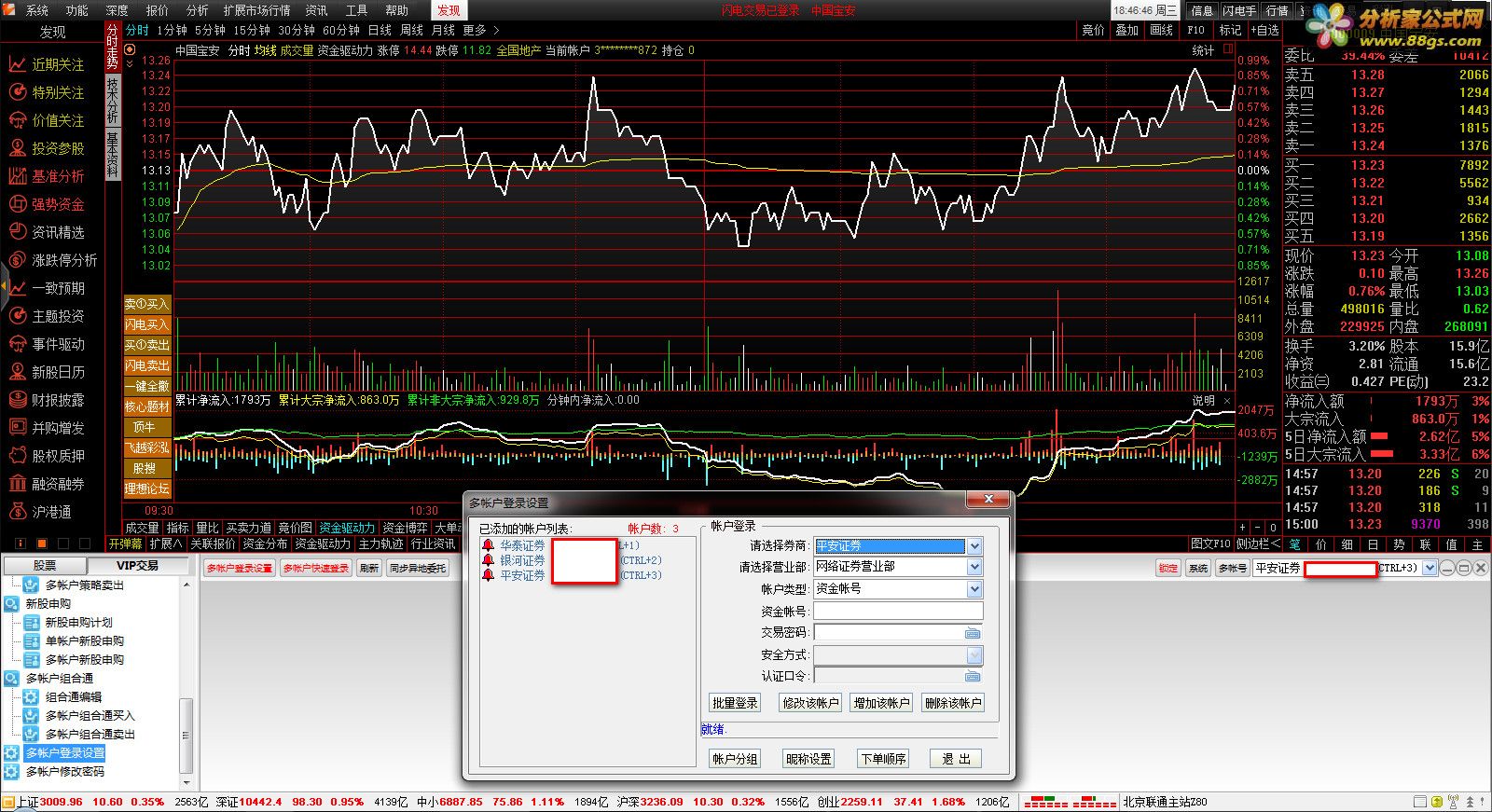Open 沪港通 sidebar icon
Image resolution: width=1492 pixels, height=812 pixels.
[17, 512]
